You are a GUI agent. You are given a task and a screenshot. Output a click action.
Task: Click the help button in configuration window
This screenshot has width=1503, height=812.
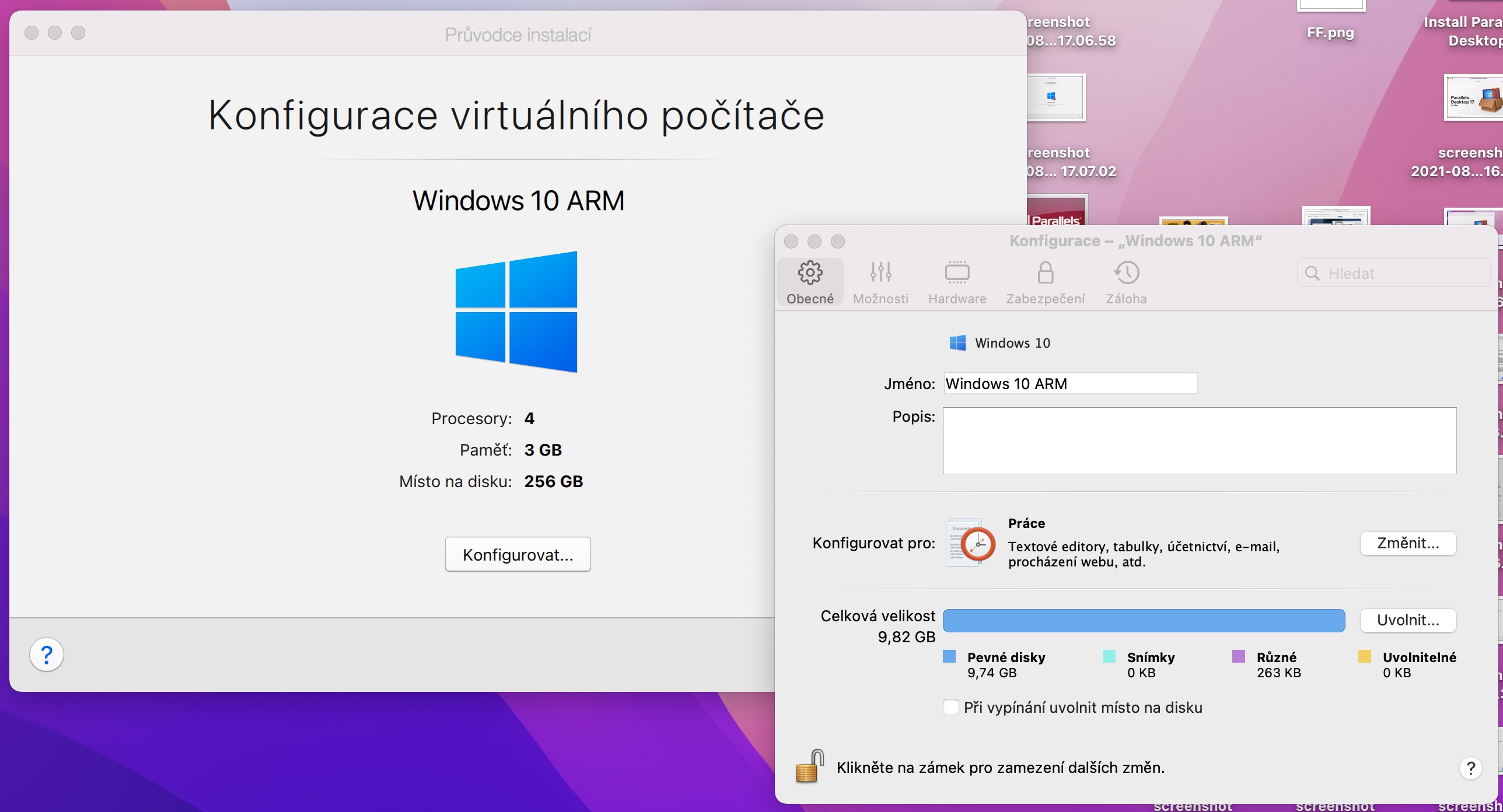(x=1470, y=768)
